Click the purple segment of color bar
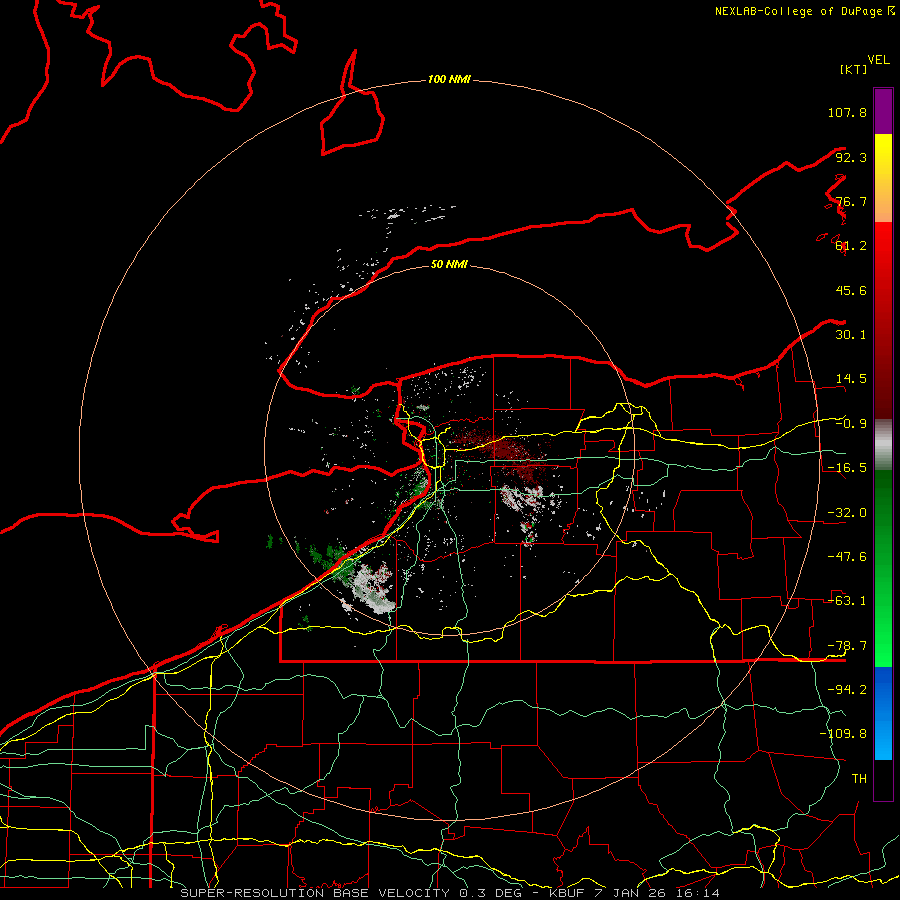The height and width of the screenshot is (900, 900). (883, 111)
